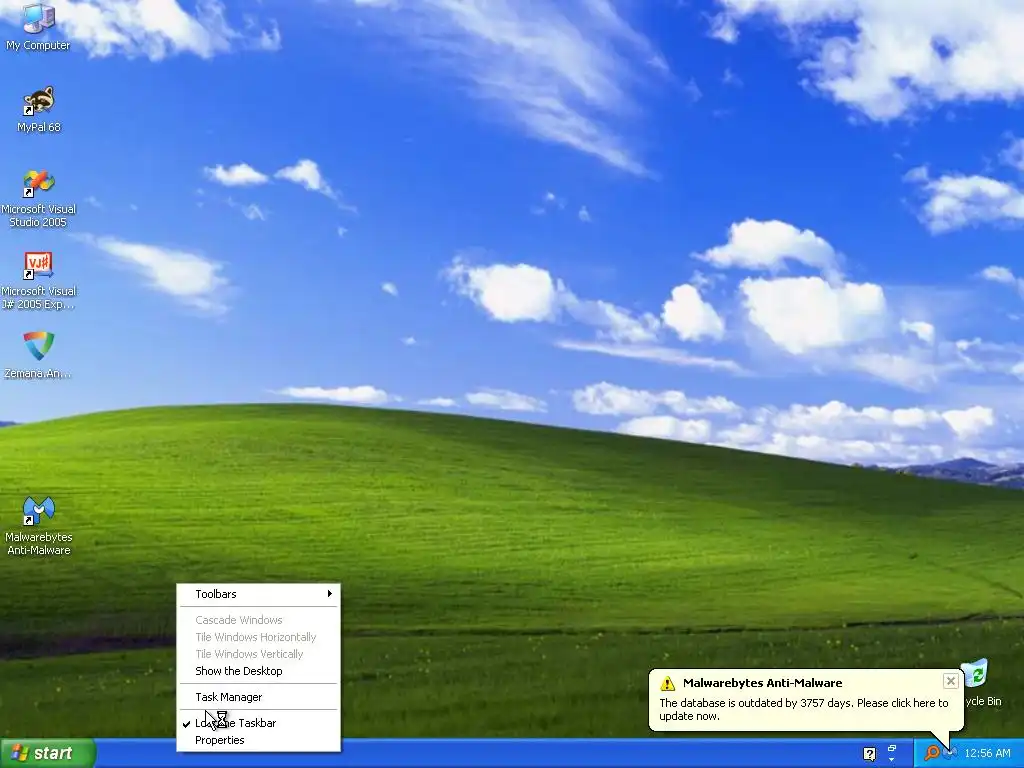The height and width of the screenshot is (768, 1024).
Task: Click the disabled Tile Windows Vertically entry
Action: [x=259, y=654]
